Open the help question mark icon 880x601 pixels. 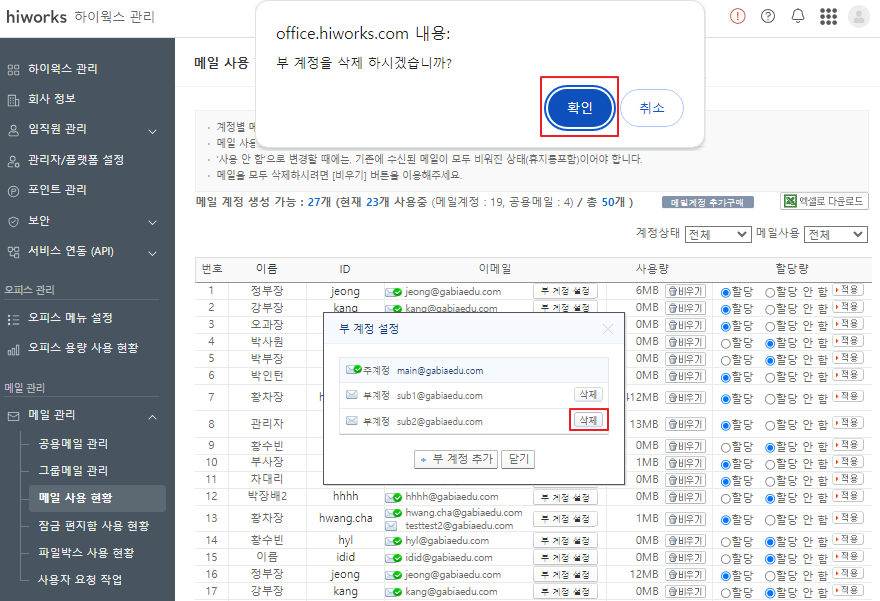[768, 16]
